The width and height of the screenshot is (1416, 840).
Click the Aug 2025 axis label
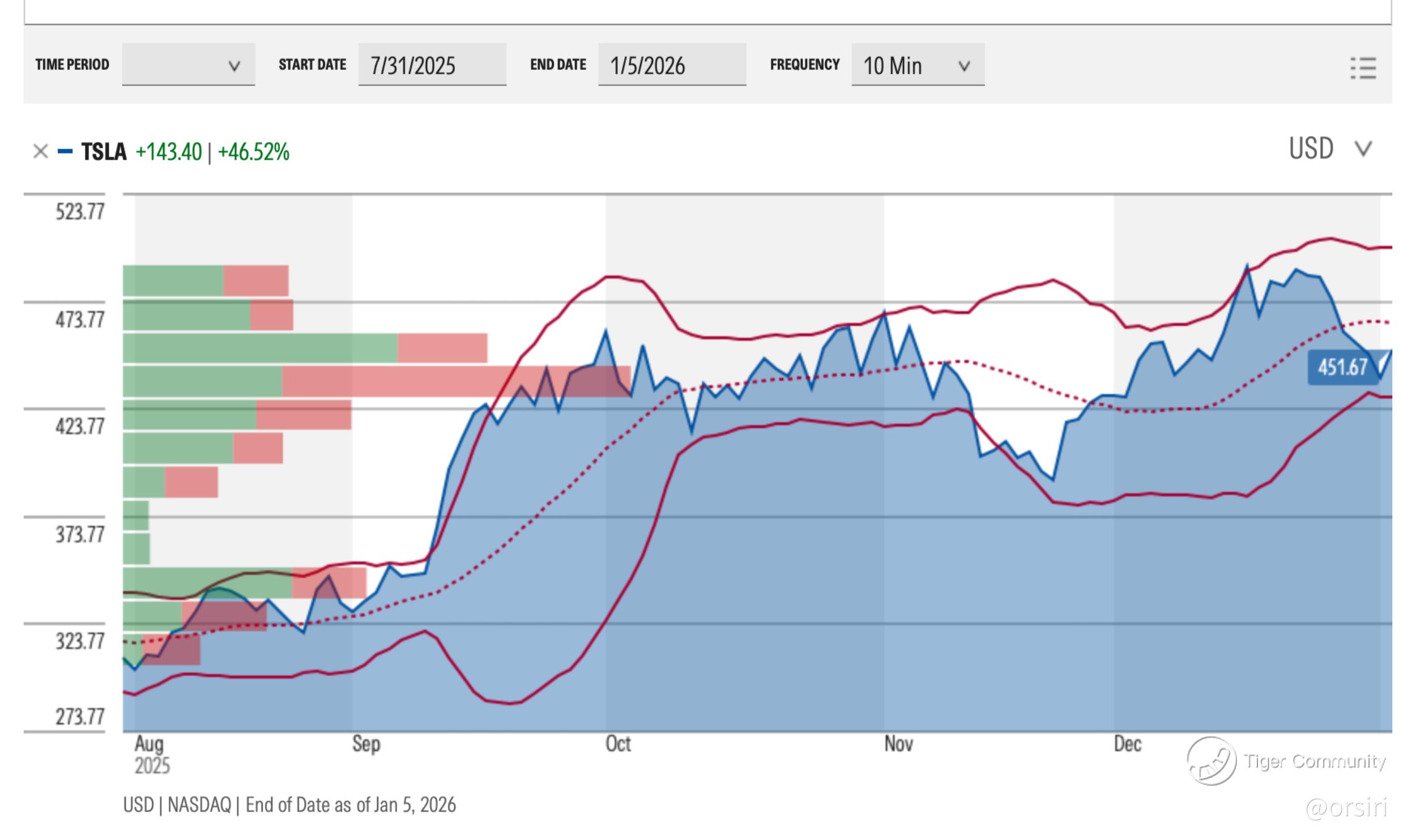(150, 754)
